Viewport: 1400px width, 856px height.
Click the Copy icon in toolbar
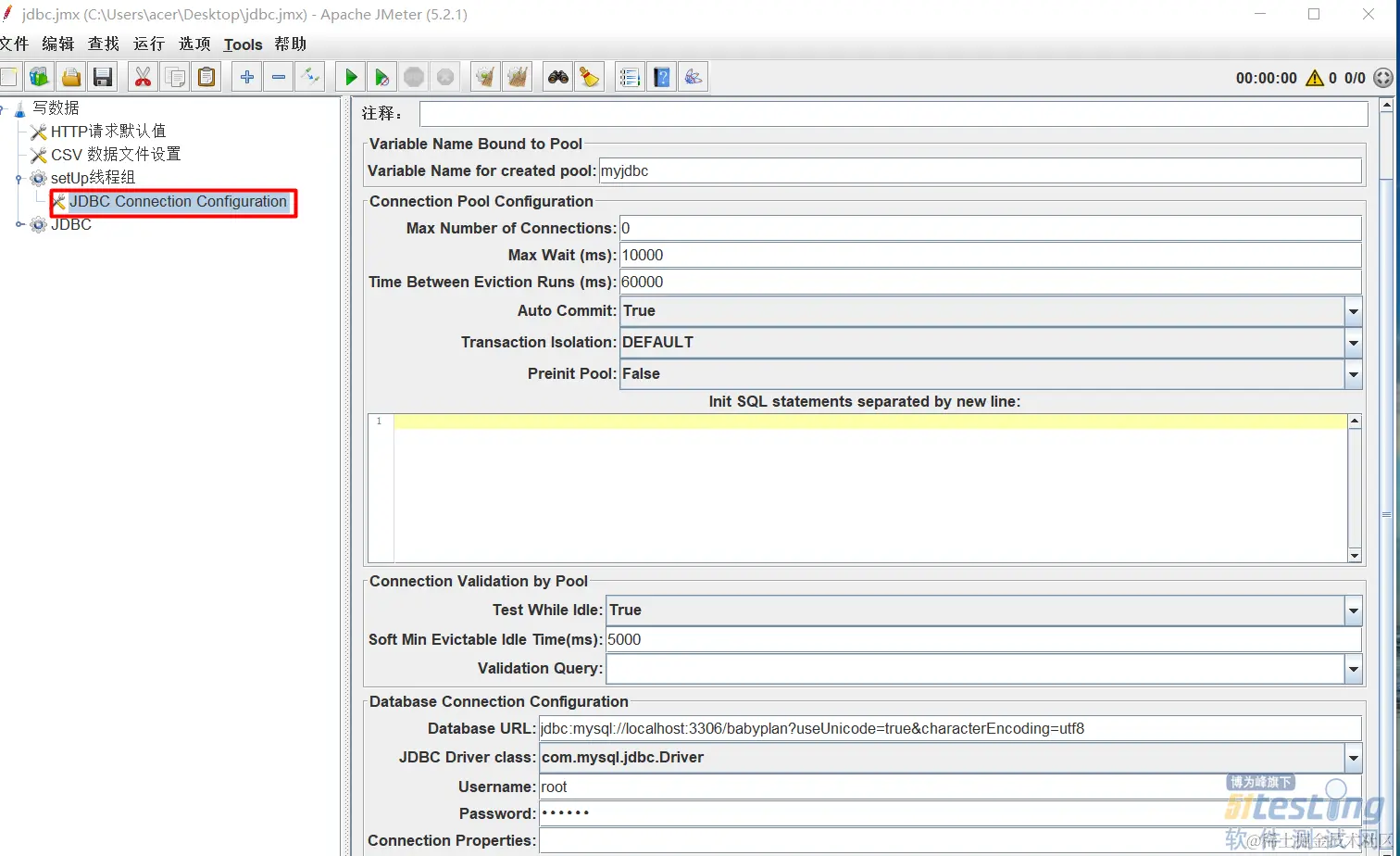click(x=174, y=77)
